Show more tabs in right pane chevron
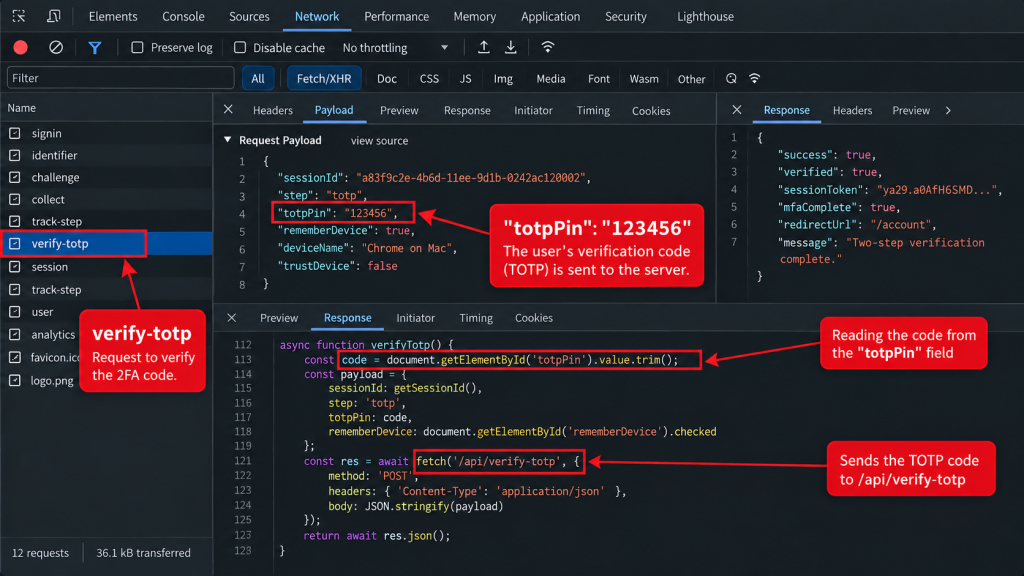 pyautogui.click(x=948, y=110)
